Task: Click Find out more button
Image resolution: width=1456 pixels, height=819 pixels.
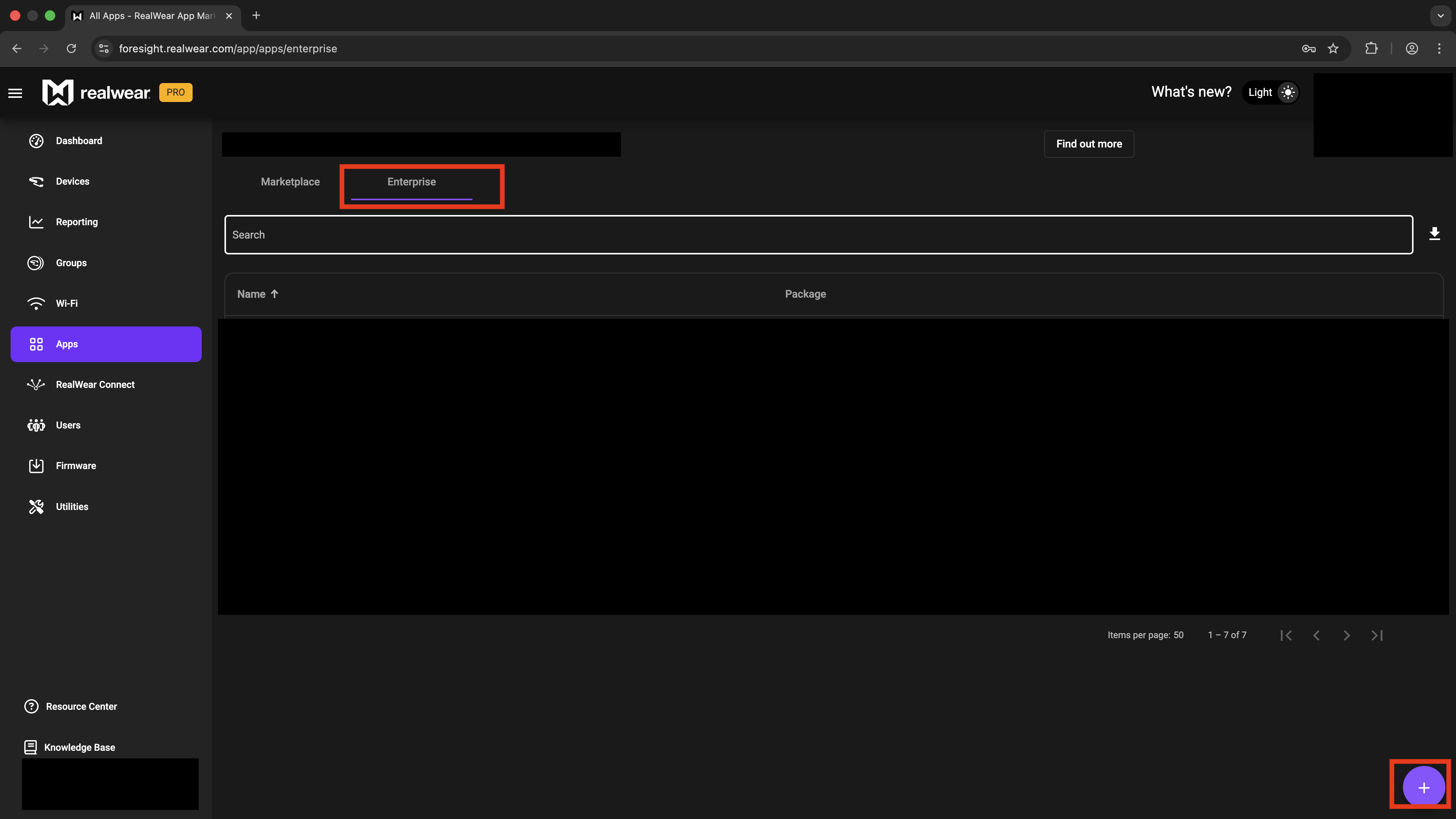Action: click(x=1089, y=144)
